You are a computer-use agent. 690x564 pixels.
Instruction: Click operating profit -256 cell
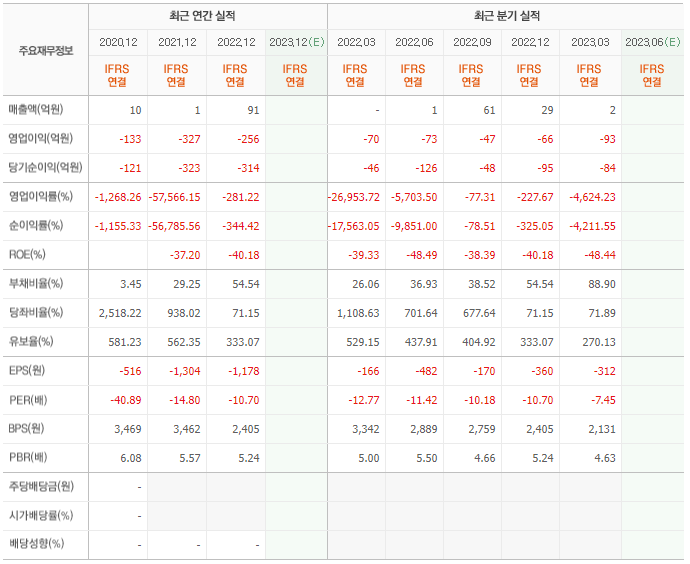click(248, 139)
